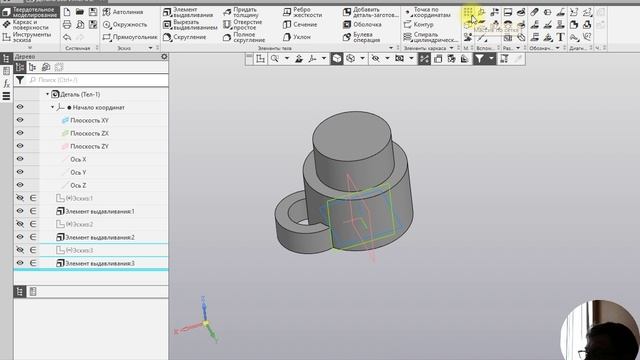Open the zoom options dropdown arrow
Image resolution: width=640 pixels, height=360 pixels.
coord(287,59)
